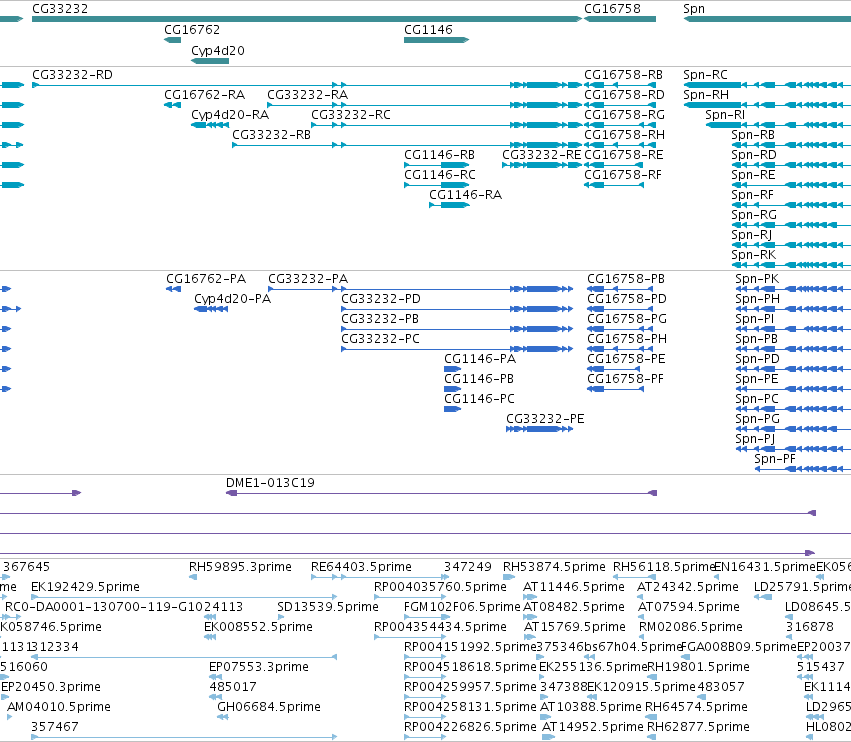The image size is (851, 742).
Task: Select protein CG33232-PA
Action: point(308,279)
